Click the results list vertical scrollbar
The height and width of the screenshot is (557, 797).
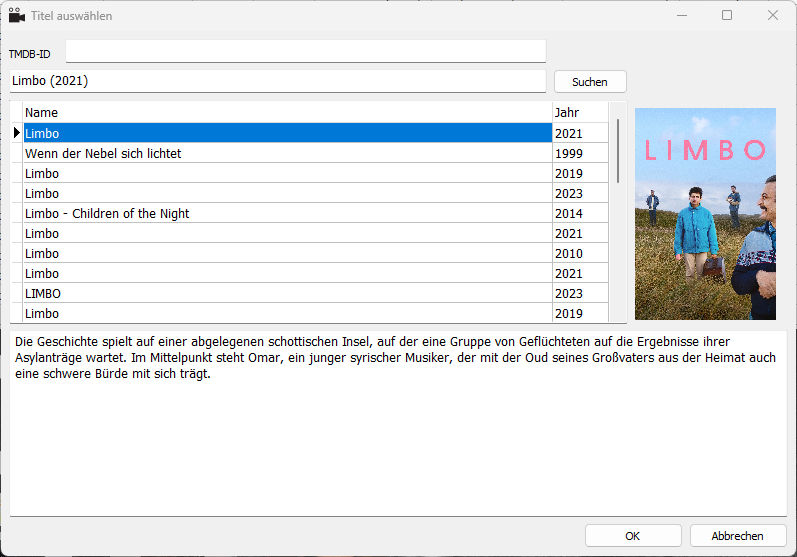pyautogui.click(x=618, y=151)
